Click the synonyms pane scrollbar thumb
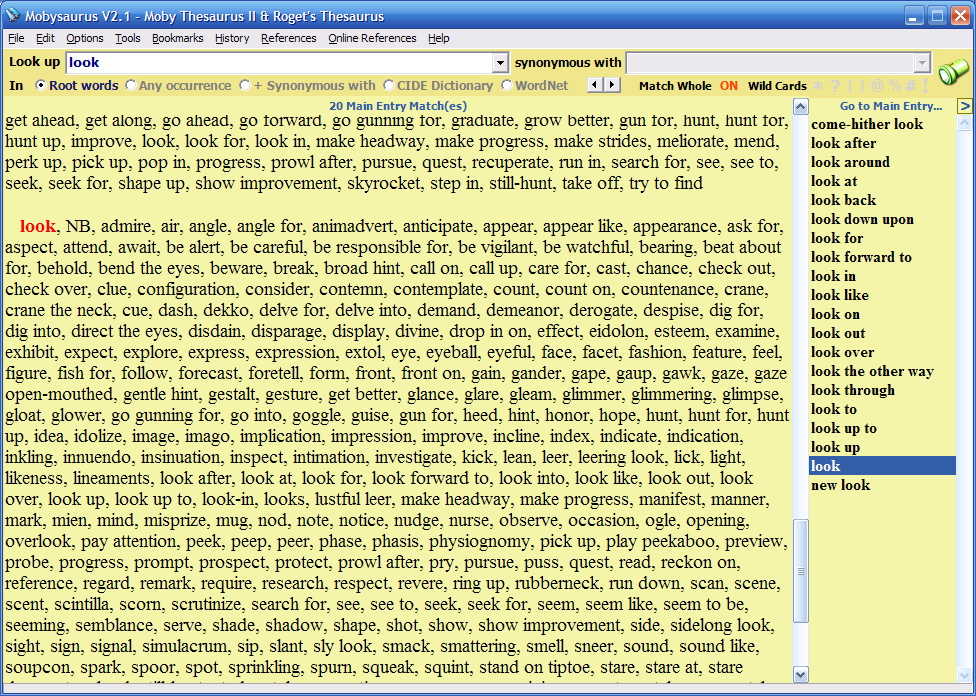The width and height of the screenshot is (976, 696). pos(800,571)
